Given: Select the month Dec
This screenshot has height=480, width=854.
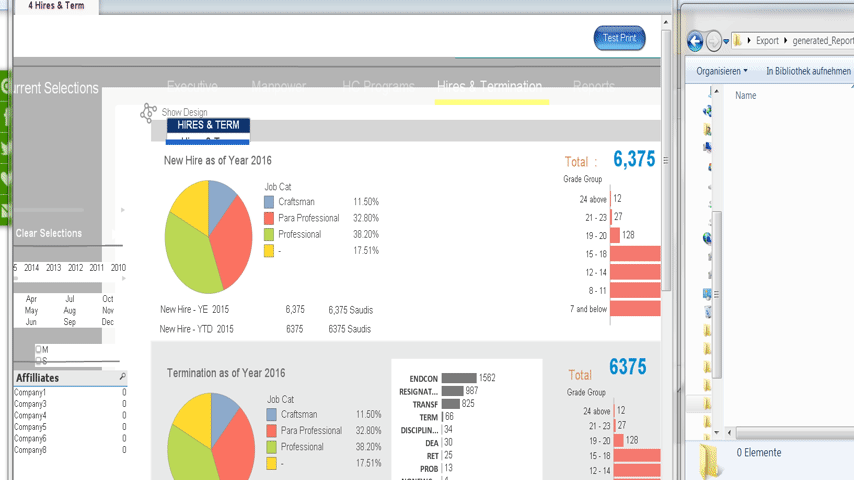Looking at the screenshot, I should pos(108,322).
